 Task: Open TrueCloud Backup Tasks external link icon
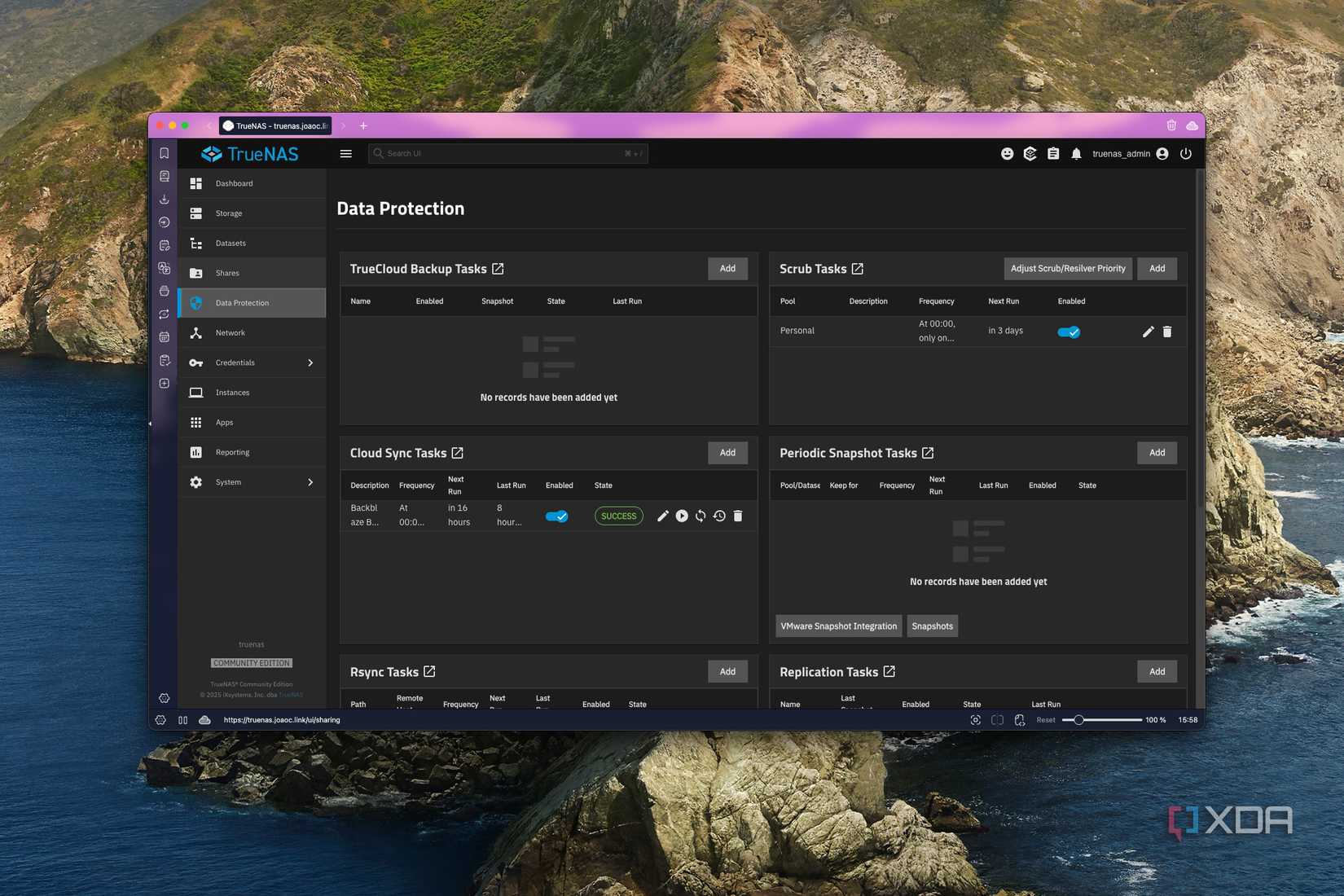(x=498, y=269)
